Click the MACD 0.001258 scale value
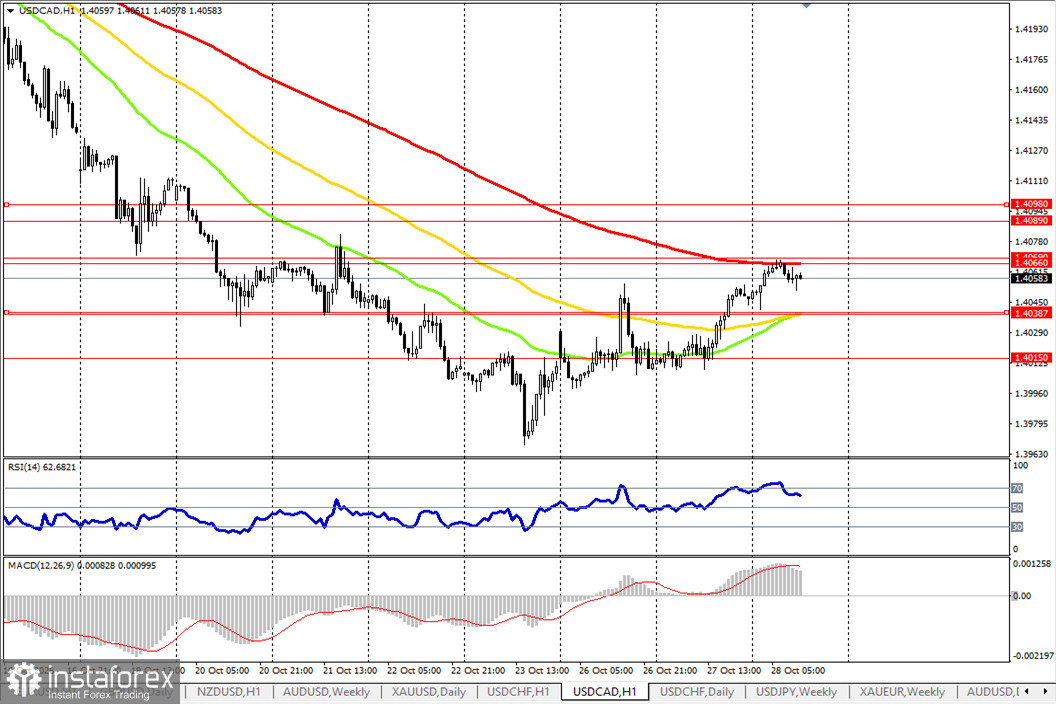Screen dimensions: 1056x704 click(x=1032, y=563)
